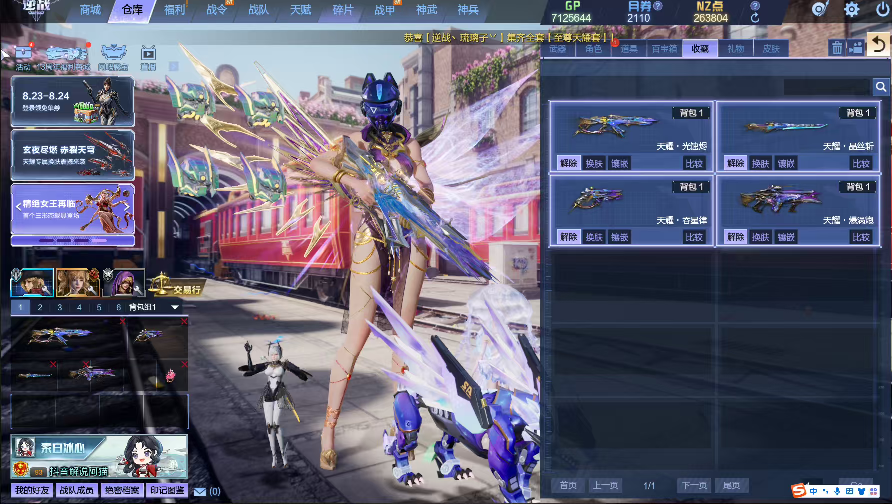Click 解除 on the pistol card
The image size is (892, 504).
tap(569, 237)
